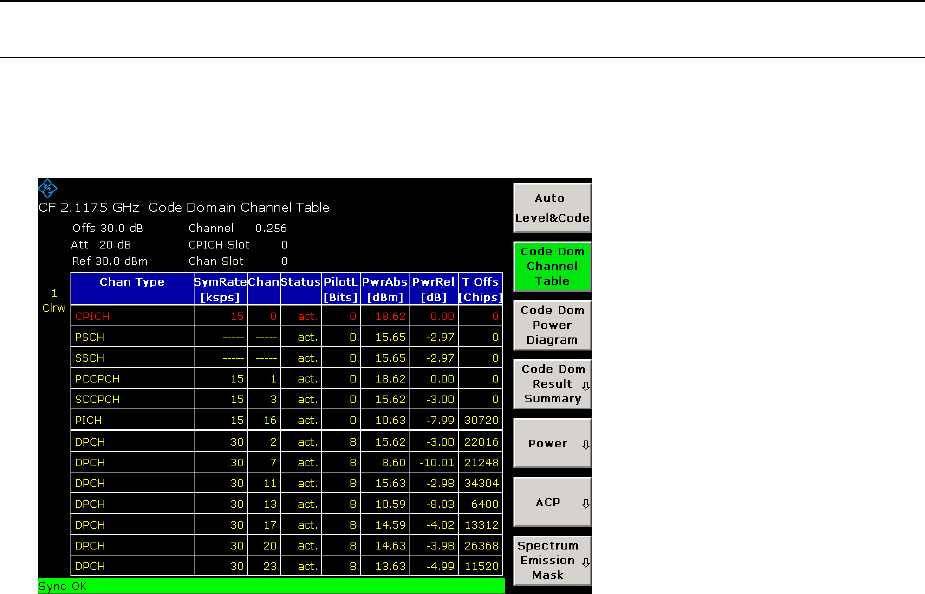925x594 pixels.
Task: Click the T Offs [Chips] column header
Action: click(x=480, y=289)
